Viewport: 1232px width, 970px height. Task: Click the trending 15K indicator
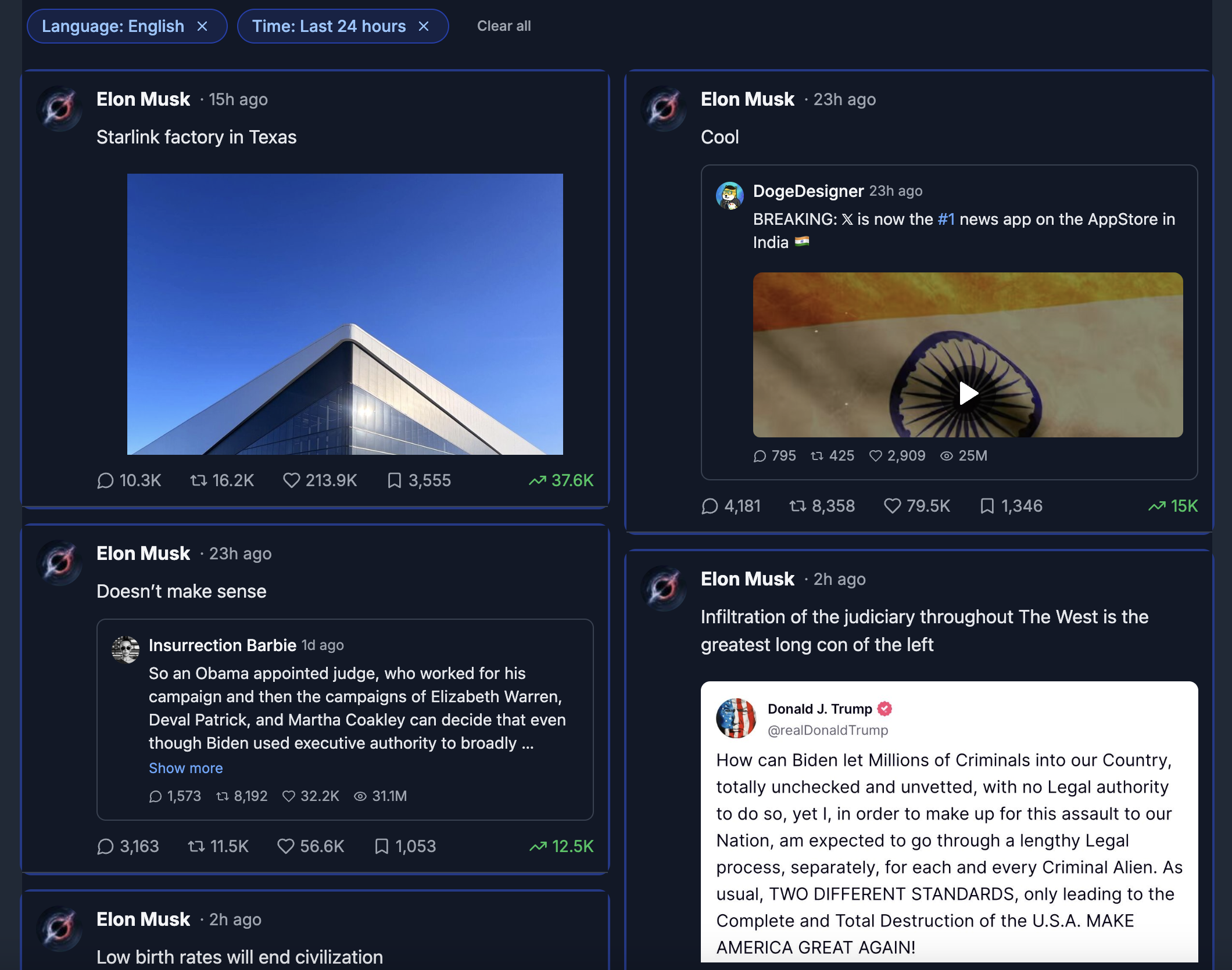1173,506
